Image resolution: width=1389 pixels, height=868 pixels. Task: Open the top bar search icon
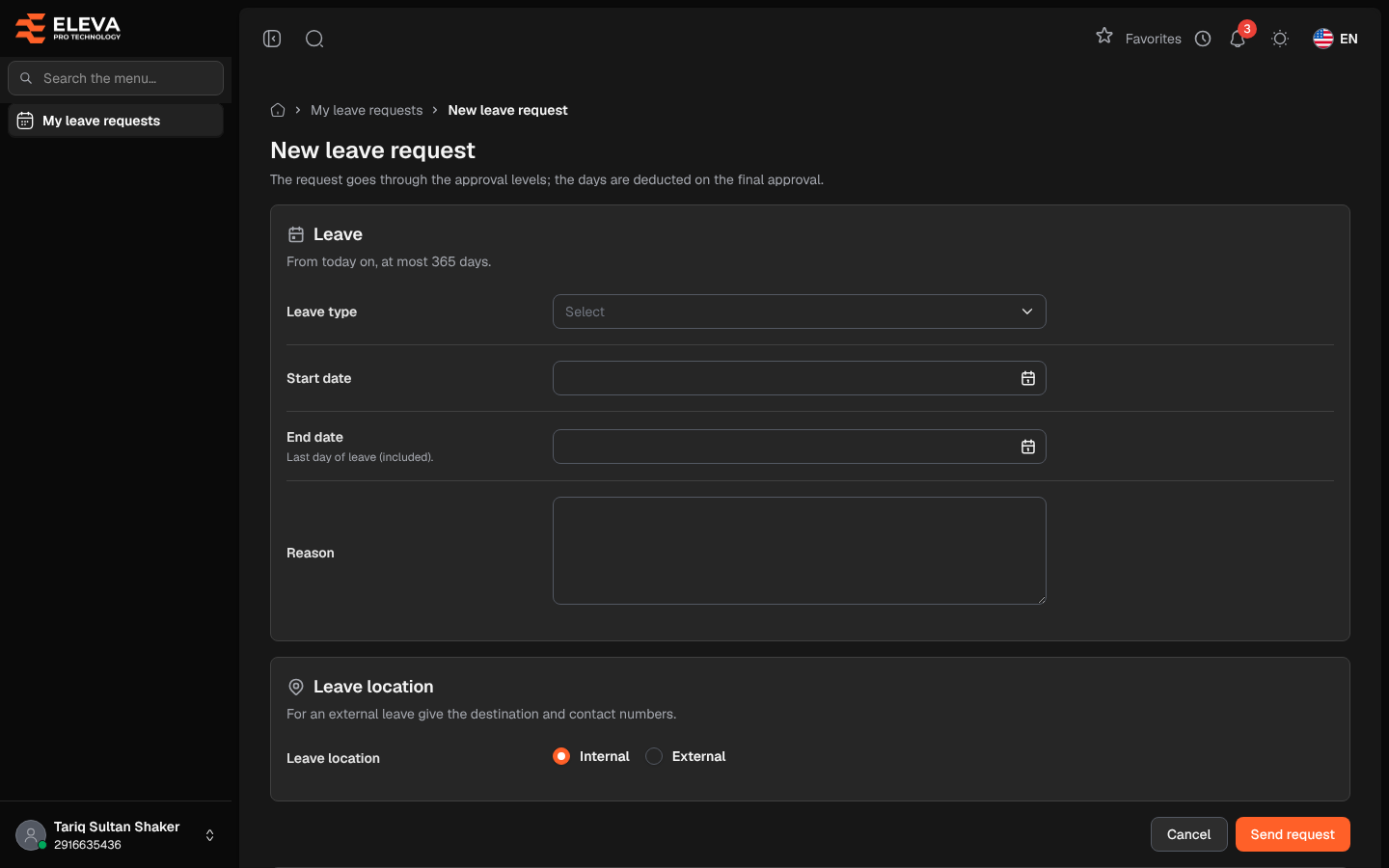tap(314, 39)
